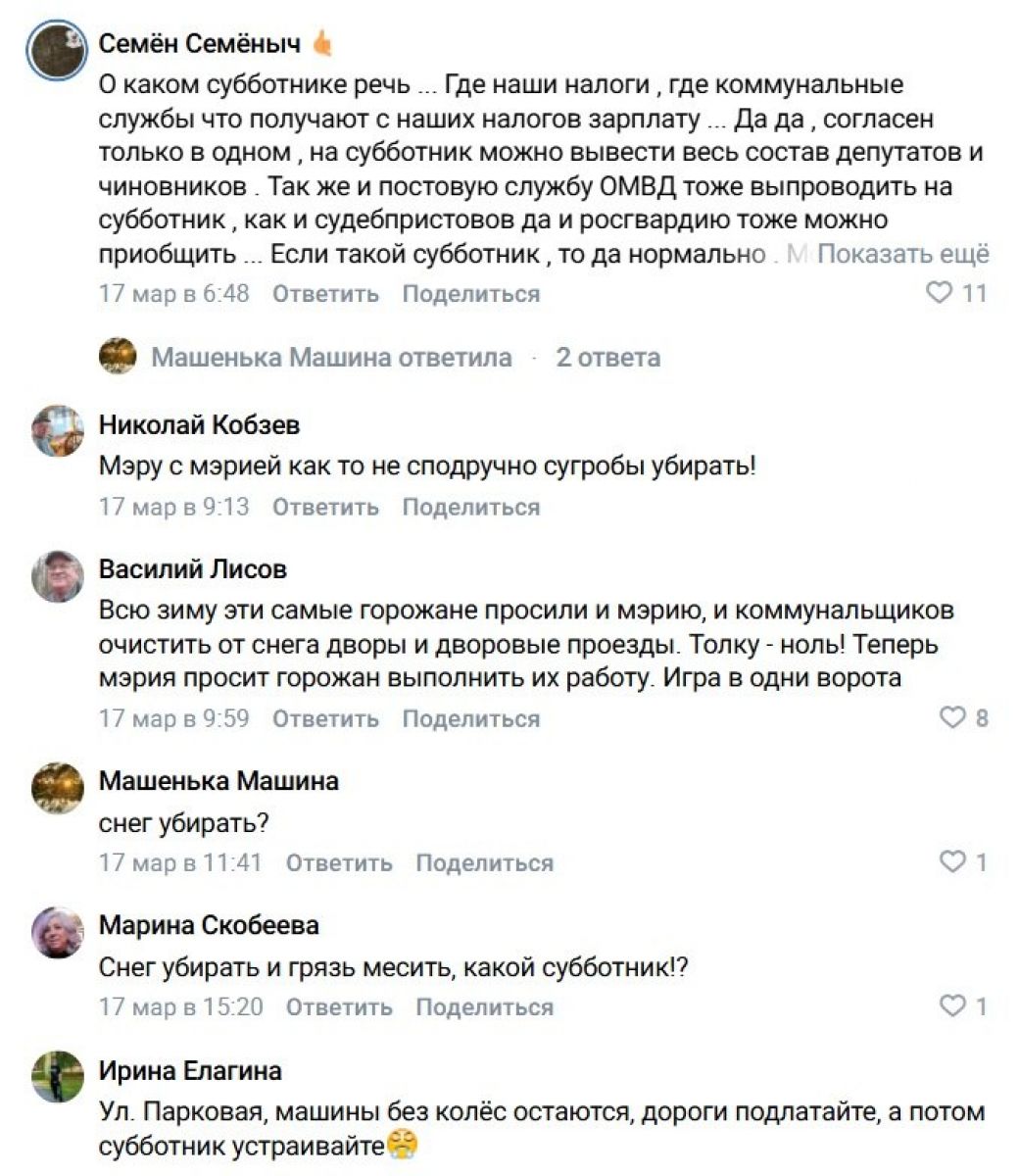Share Василий Лисов's comment
Image resolution: width=1019 pixels, height=1176 pixels.
click(x=470, y=719)
